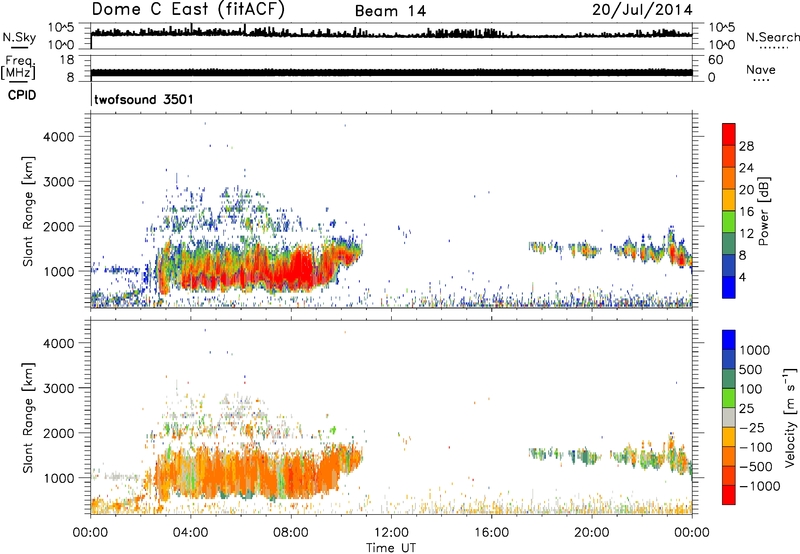Click the '4000' tick of the power panel
This screenshot has height=554, width=800.
point(59,137)
